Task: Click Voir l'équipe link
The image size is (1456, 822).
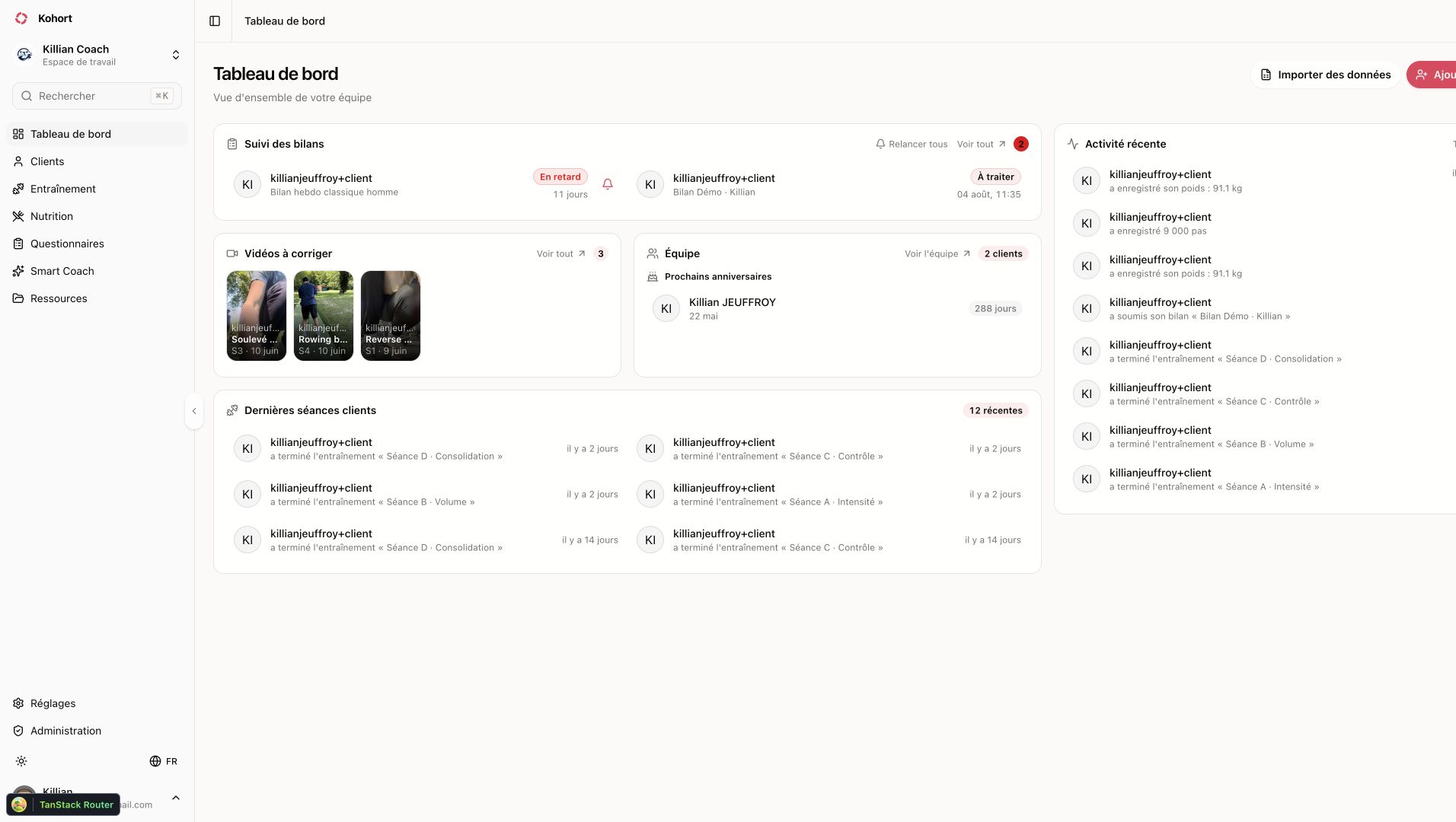Action: [937, 253]
